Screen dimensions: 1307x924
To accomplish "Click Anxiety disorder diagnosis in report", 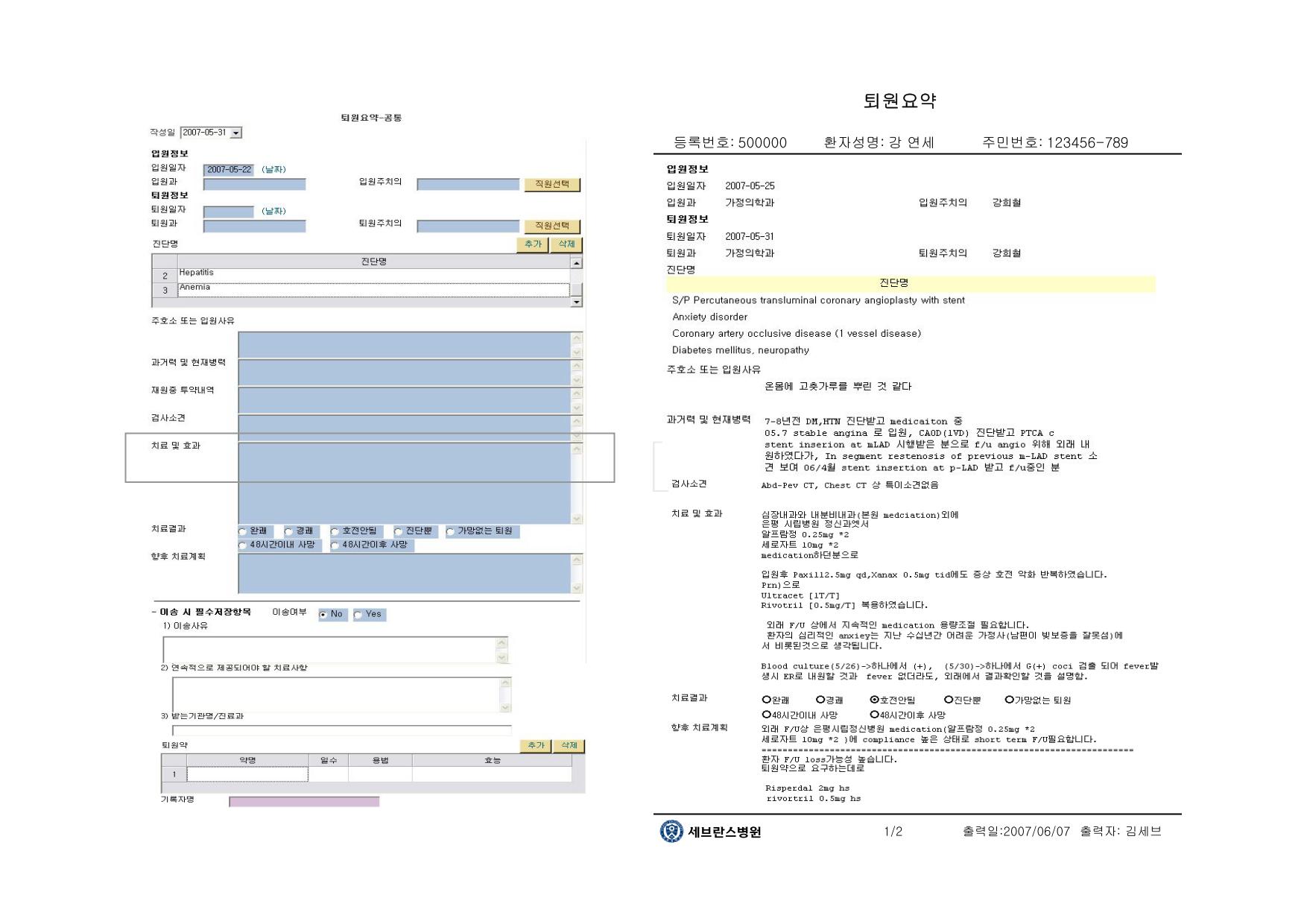I will tap(709, 317).
